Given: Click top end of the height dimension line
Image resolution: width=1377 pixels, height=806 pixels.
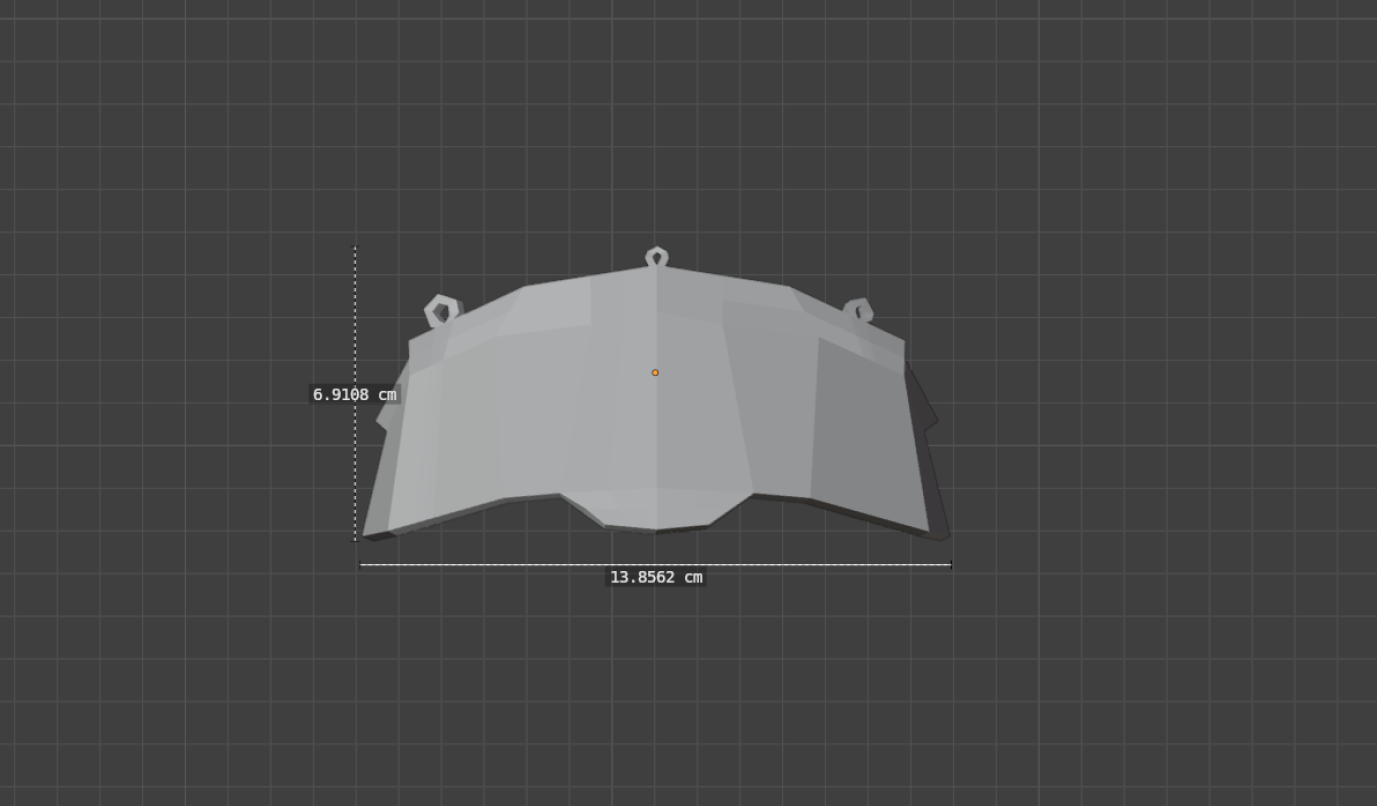Looking at the screenshot, I should 355,247.
